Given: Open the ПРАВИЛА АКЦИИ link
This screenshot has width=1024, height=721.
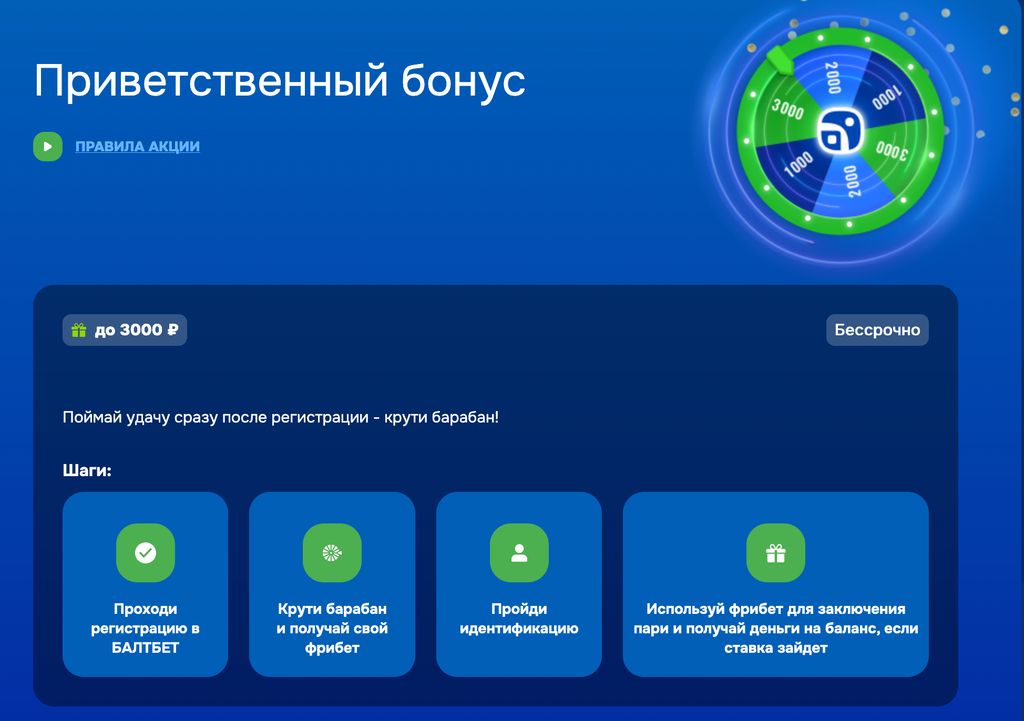Looking at the screenshot, I should tap(137, 146).
